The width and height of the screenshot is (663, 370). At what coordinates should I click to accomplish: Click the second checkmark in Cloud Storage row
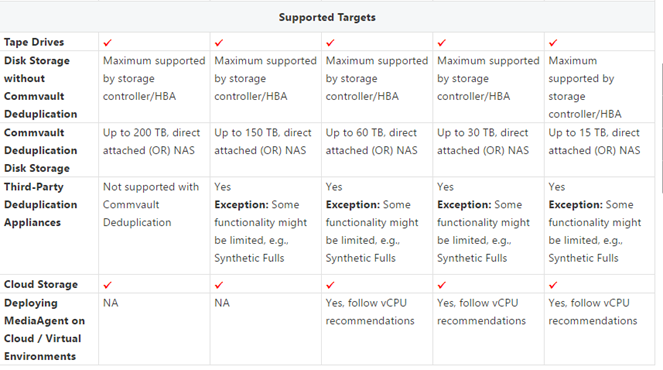[219, 285]
